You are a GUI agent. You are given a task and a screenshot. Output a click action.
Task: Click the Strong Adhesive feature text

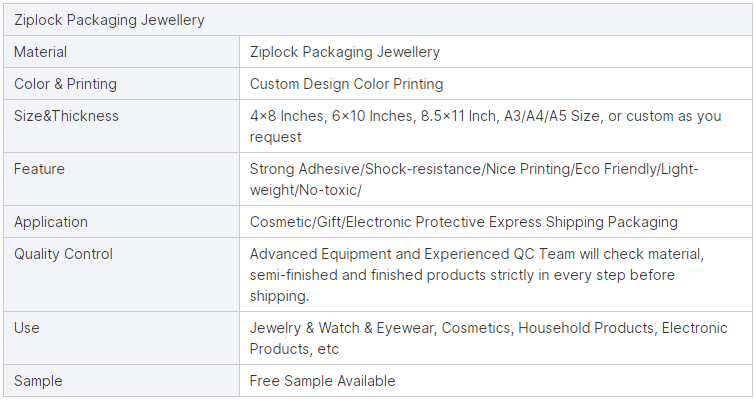coord(474,179)
